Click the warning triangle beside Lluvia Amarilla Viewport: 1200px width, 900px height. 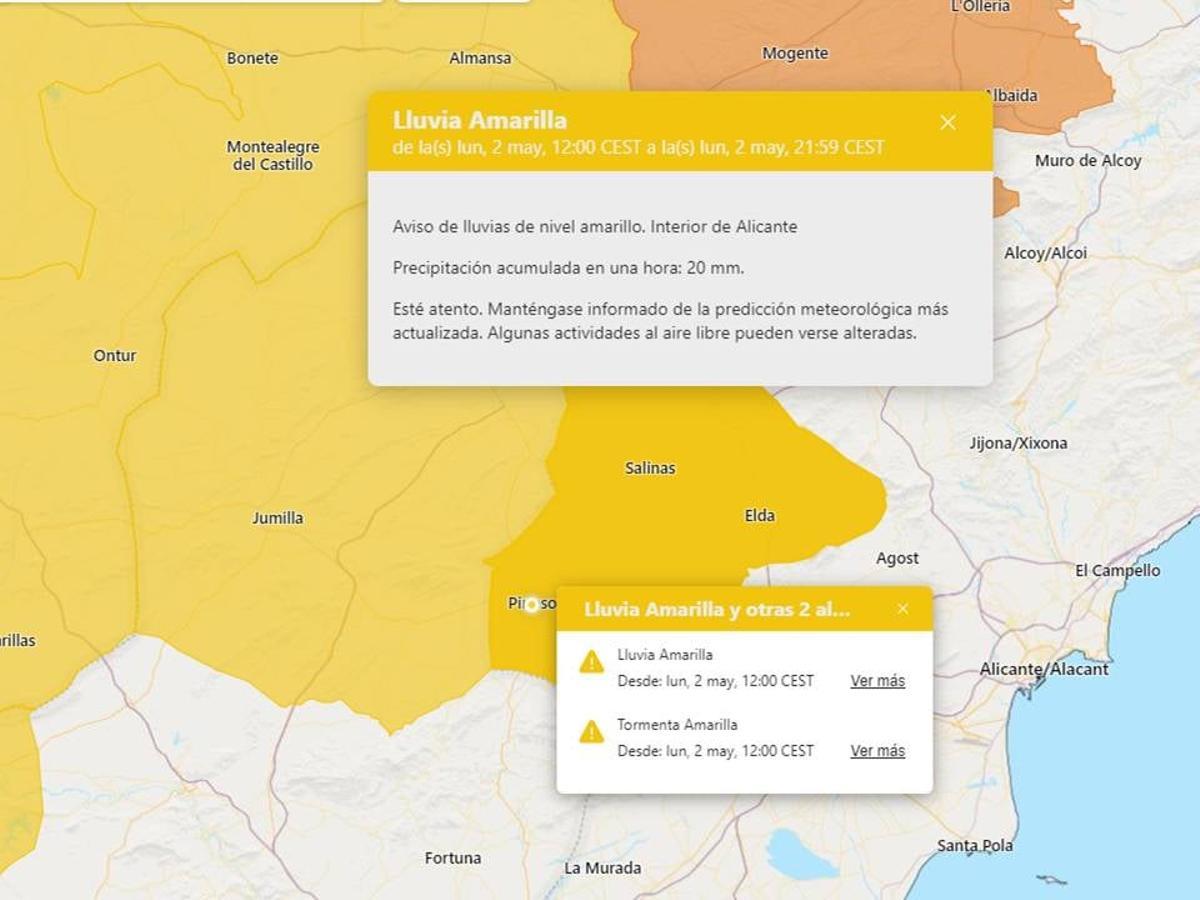pyautogui.click(x=591, y=662)
